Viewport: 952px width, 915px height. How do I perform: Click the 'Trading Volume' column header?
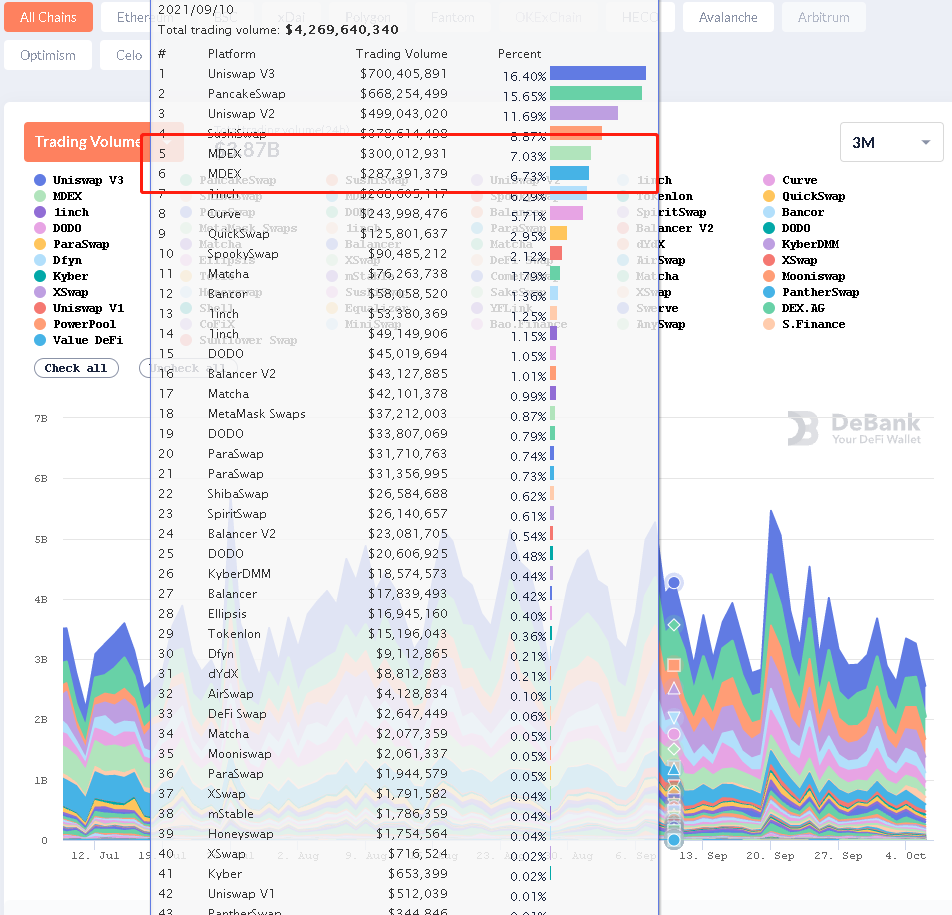[401, 54]
